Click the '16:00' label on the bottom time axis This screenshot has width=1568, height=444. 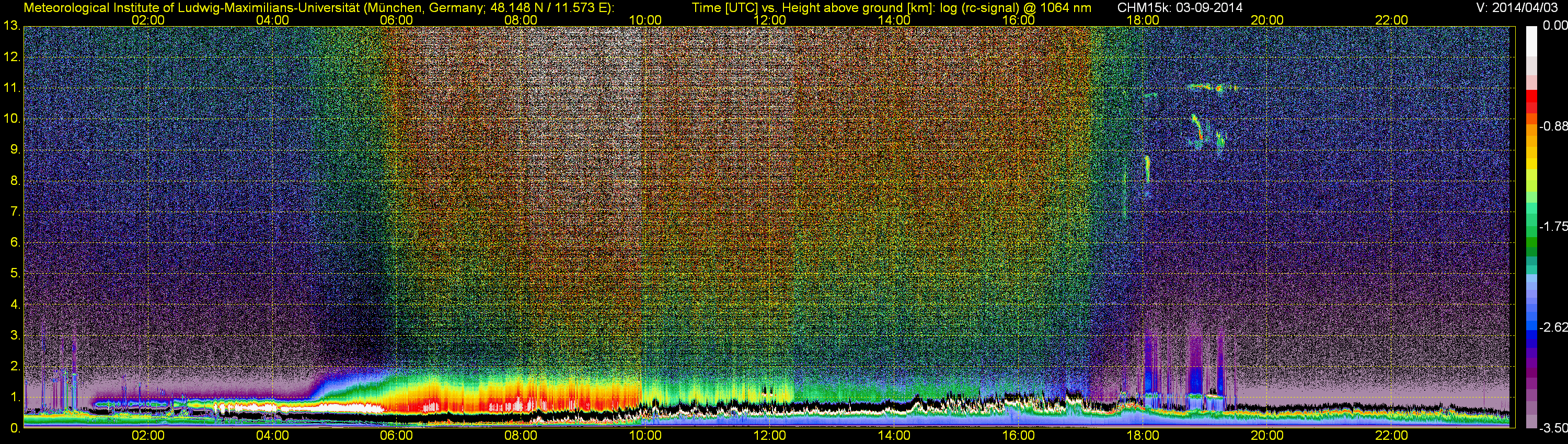[1018, 436]
